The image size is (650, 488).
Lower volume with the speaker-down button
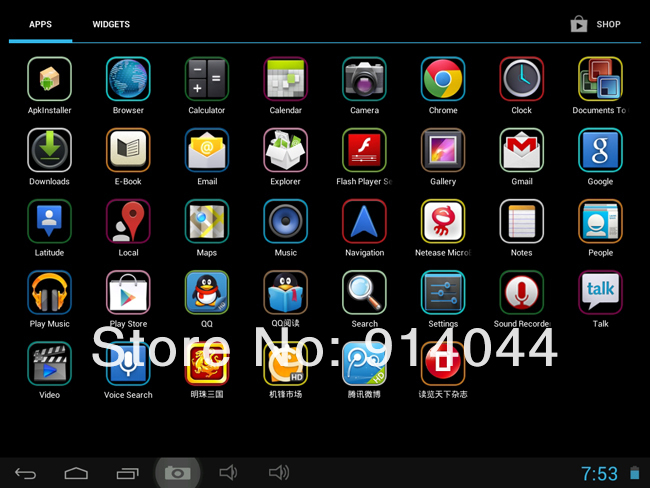click(x=228, y=472)
